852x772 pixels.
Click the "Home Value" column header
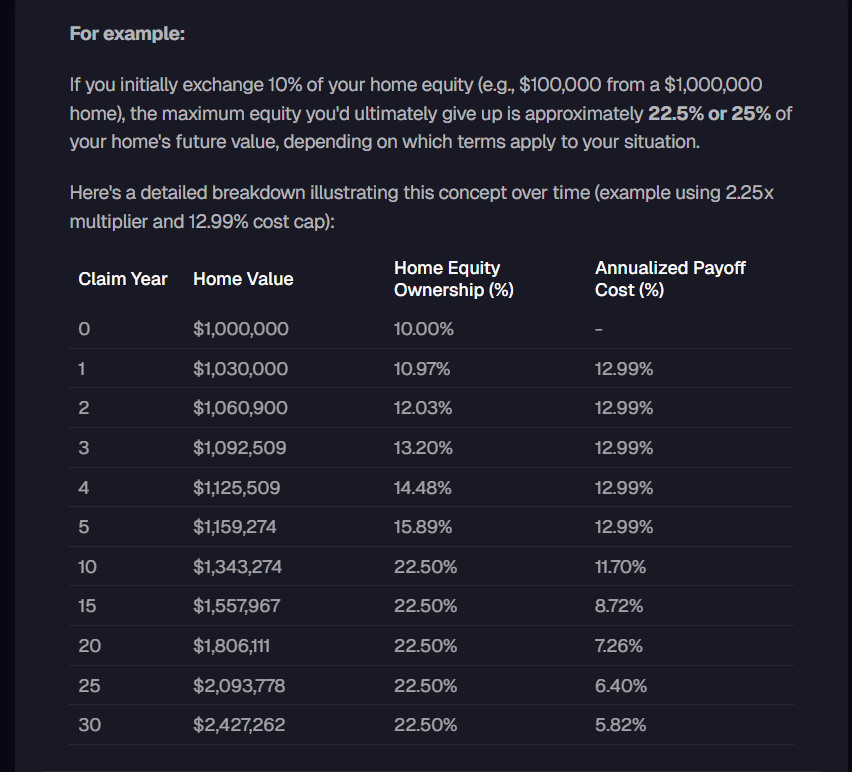coord(243,279)
